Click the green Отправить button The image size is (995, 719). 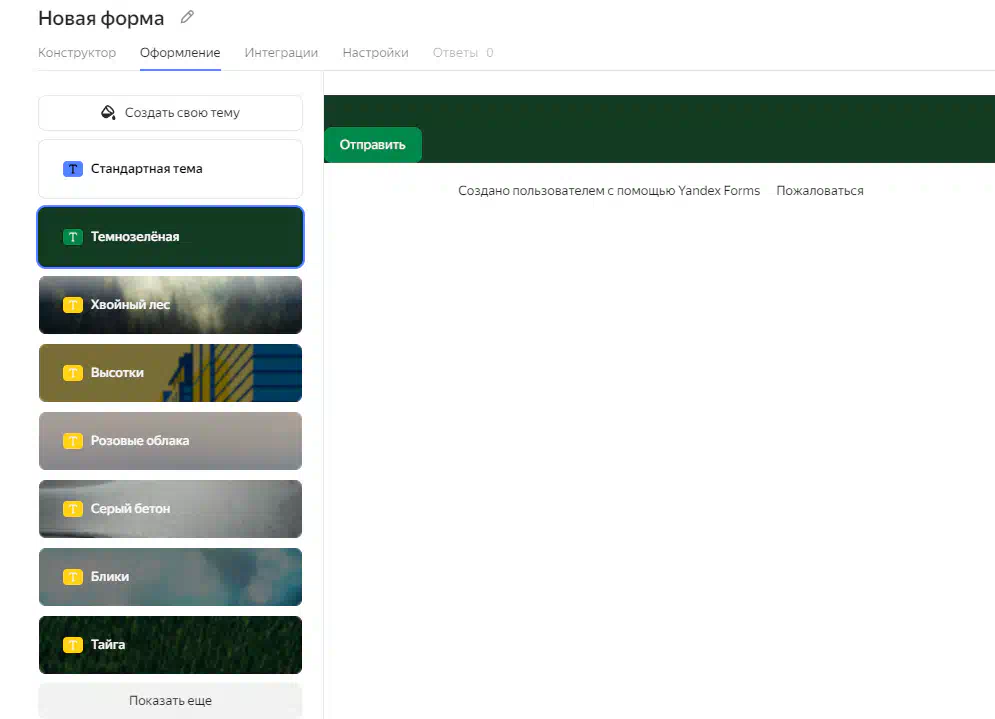(x=372, y=145)
